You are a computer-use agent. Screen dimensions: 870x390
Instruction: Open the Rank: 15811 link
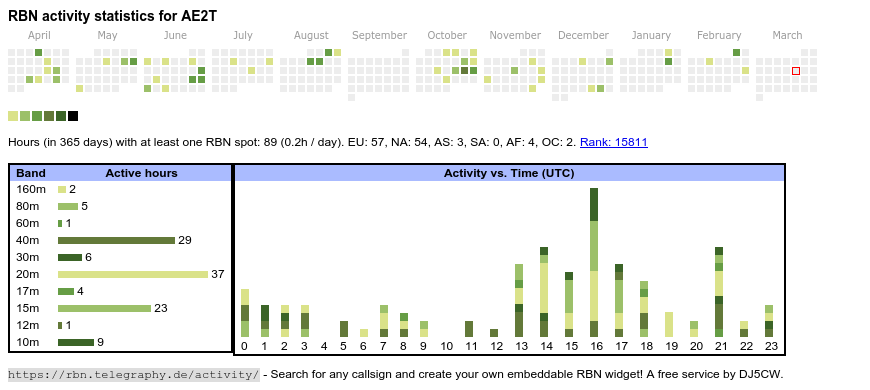tap(614, 142)
